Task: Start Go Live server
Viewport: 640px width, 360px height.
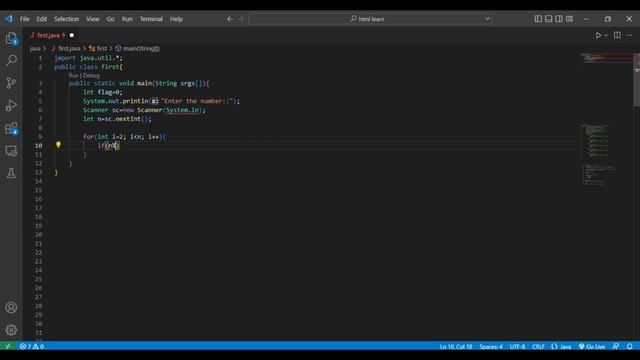Action: (592, 347)
